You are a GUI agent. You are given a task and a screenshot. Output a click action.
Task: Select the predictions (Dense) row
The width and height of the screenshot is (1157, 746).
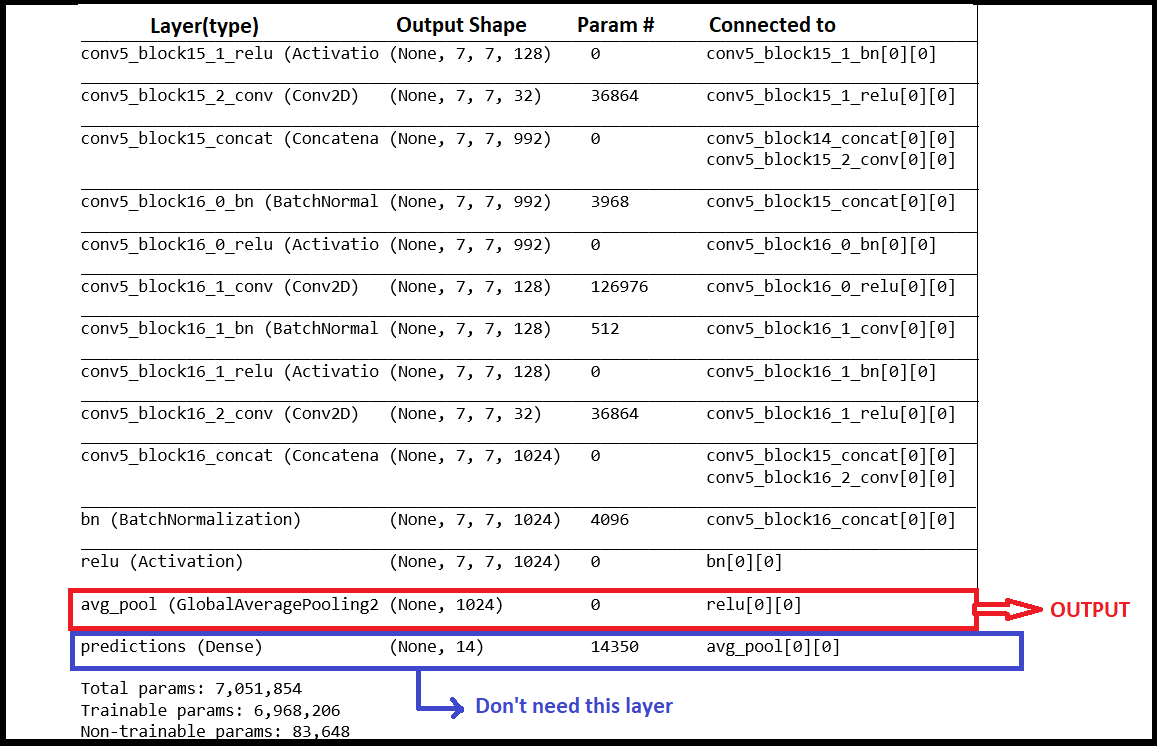[x=547, y=651]
